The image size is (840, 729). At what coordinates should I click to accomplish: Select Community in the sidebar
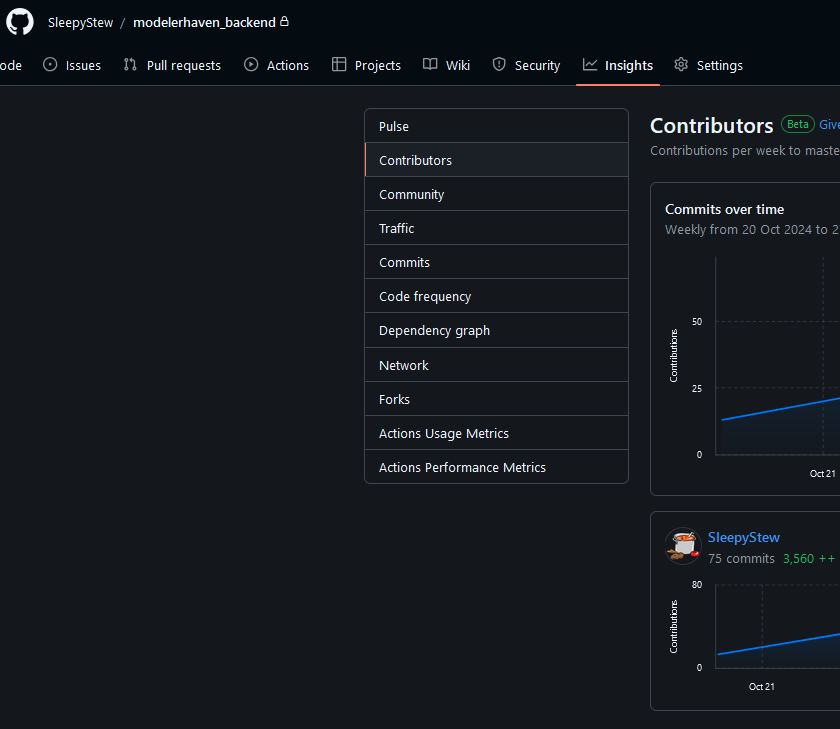tap(411, 194)
